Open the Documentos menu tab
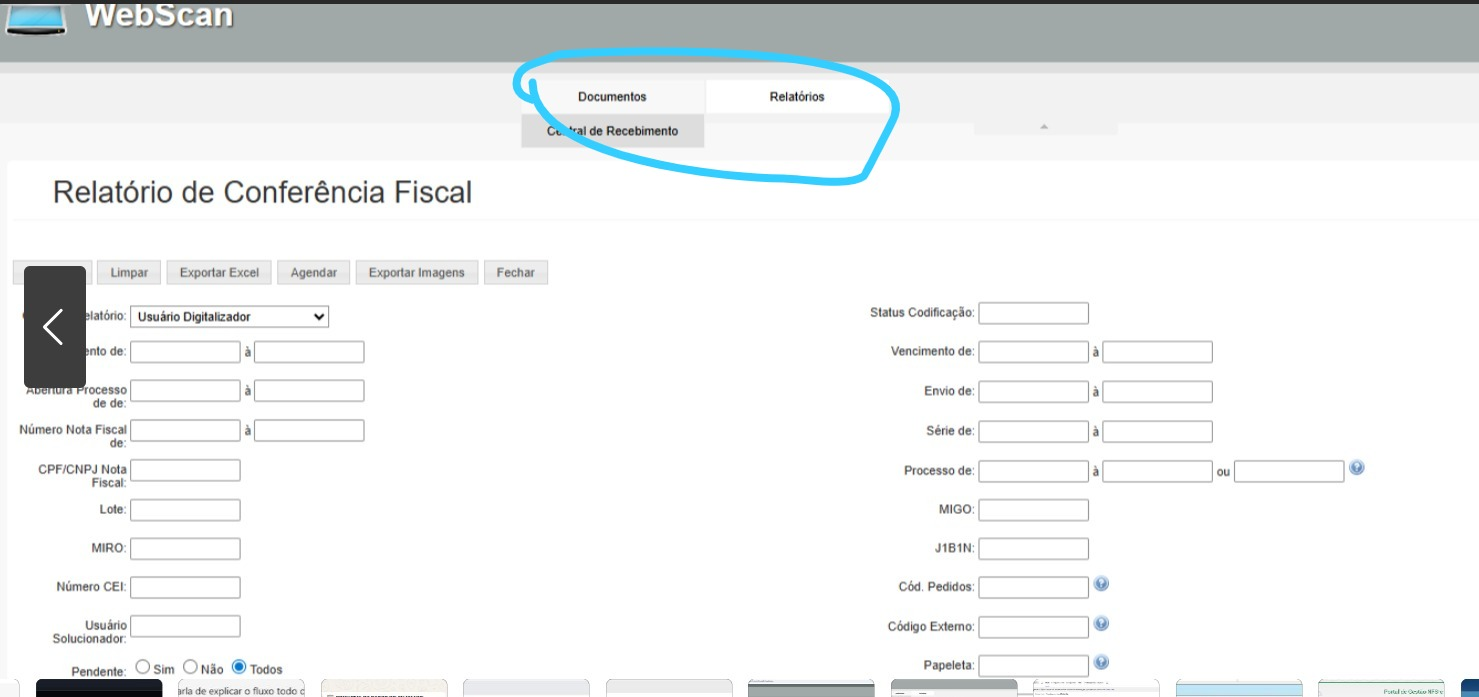 click(x=612, y=97)
